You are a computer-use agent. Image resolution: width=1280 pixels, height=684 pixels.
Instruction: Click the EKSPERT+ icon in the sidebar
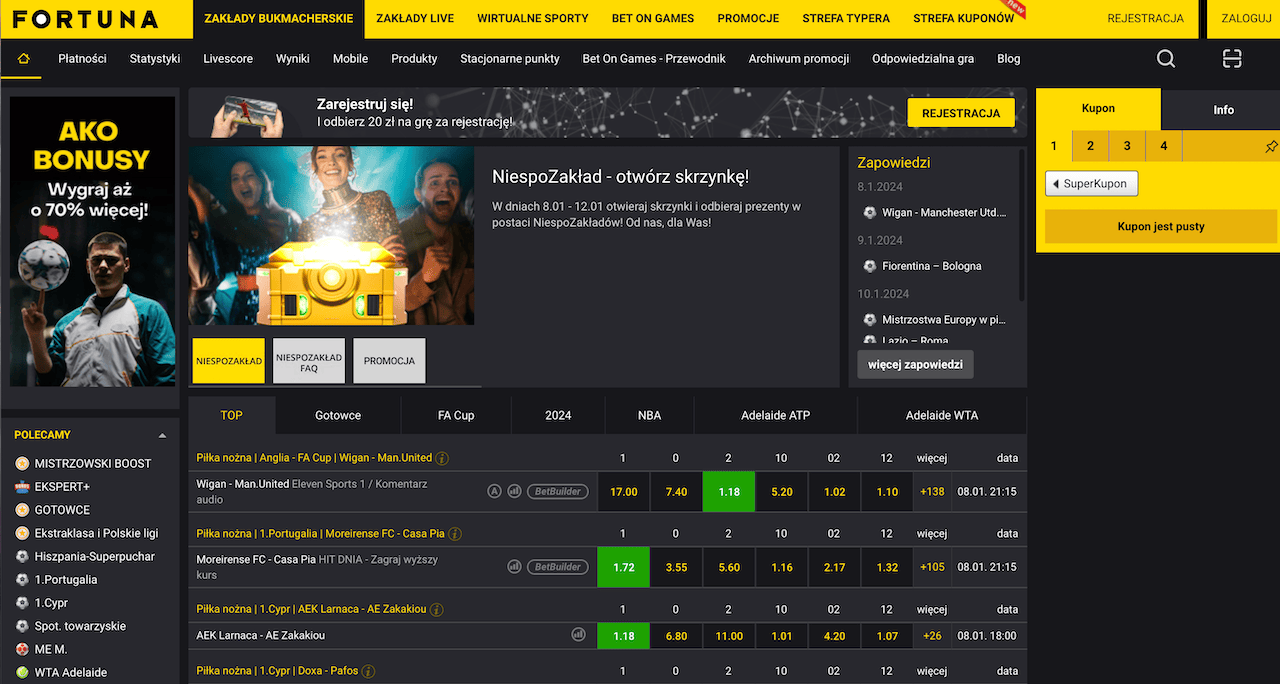pos(22,487)
